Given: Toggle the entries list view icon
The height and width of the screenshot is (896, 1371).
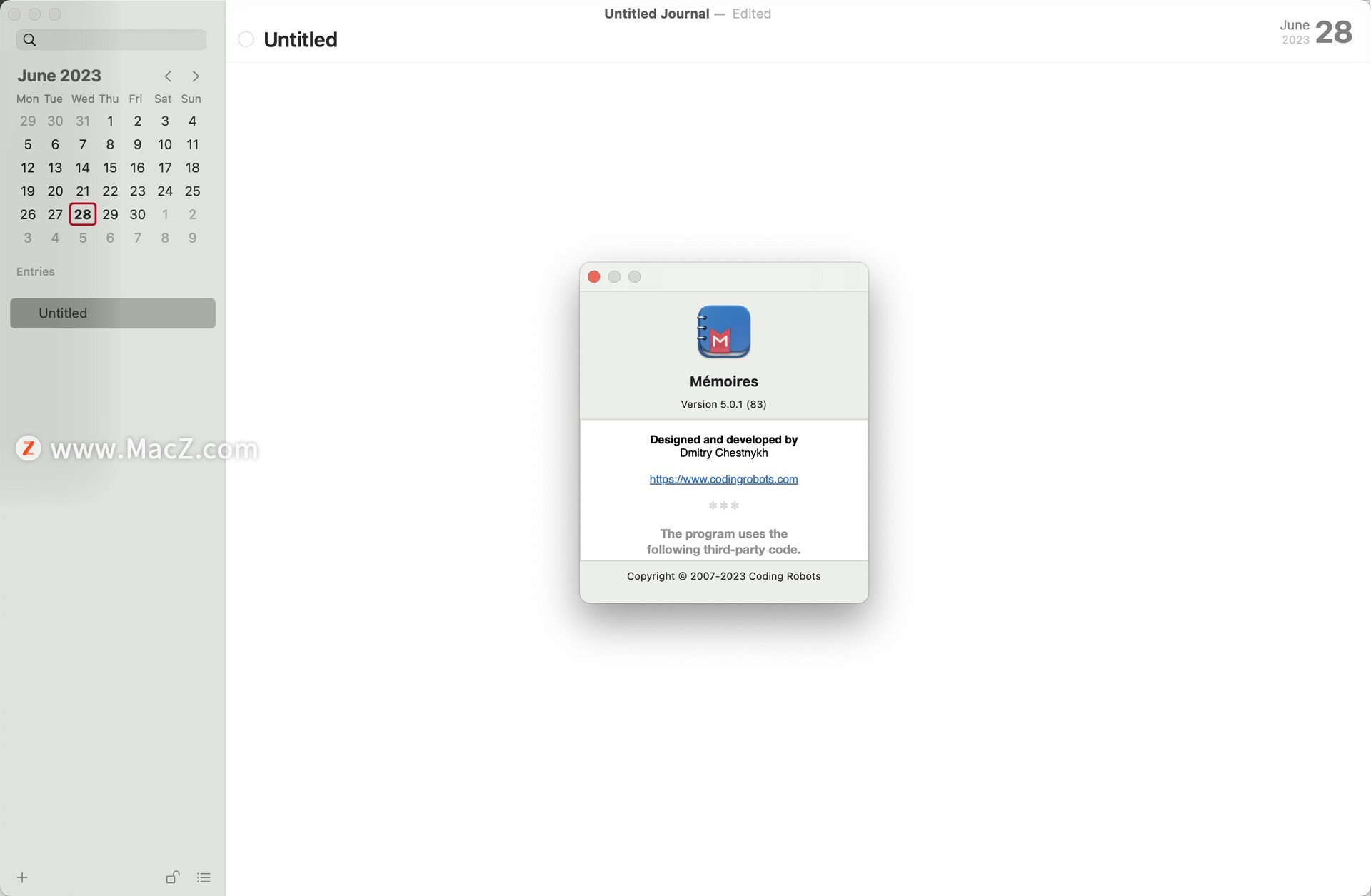Looking at the screenshot, I should 204,877.
